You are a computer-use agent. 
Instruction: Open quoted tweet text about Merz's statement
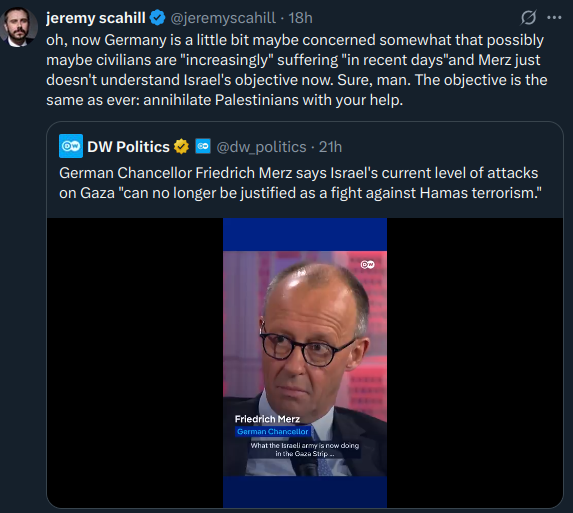click(300, 183)
